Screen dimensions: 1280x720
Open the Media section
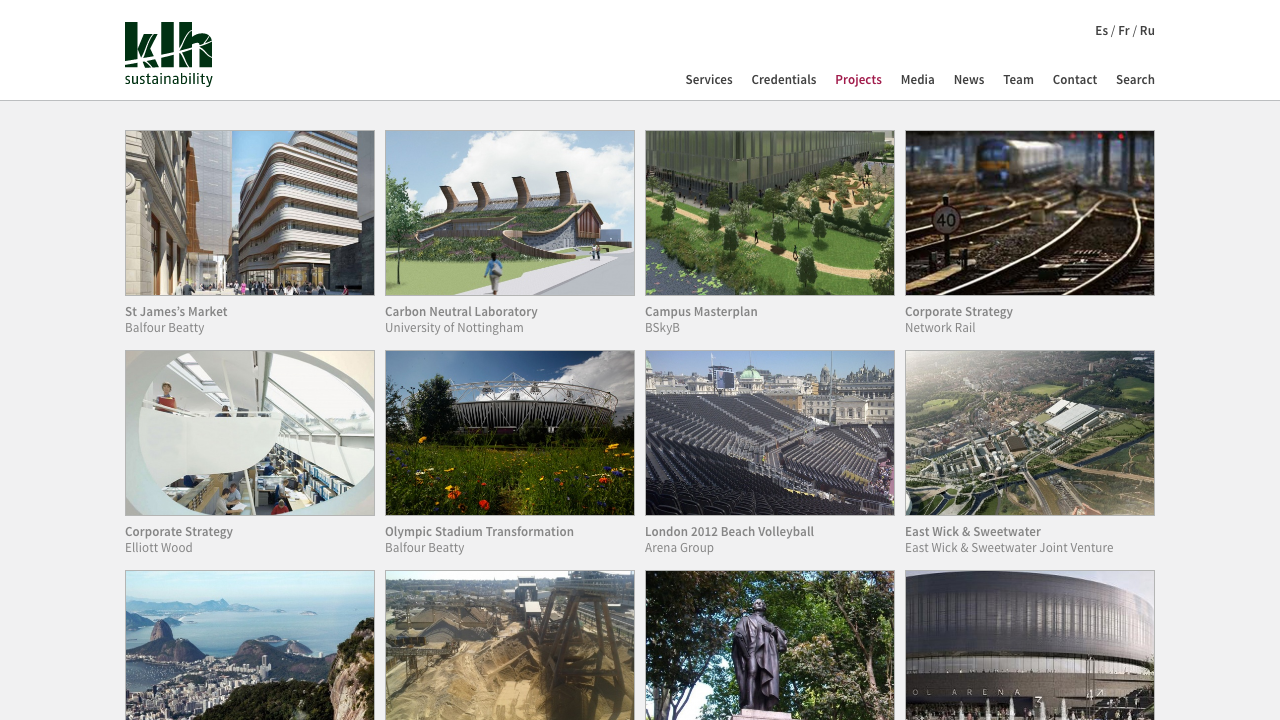[x=917, y=80]
